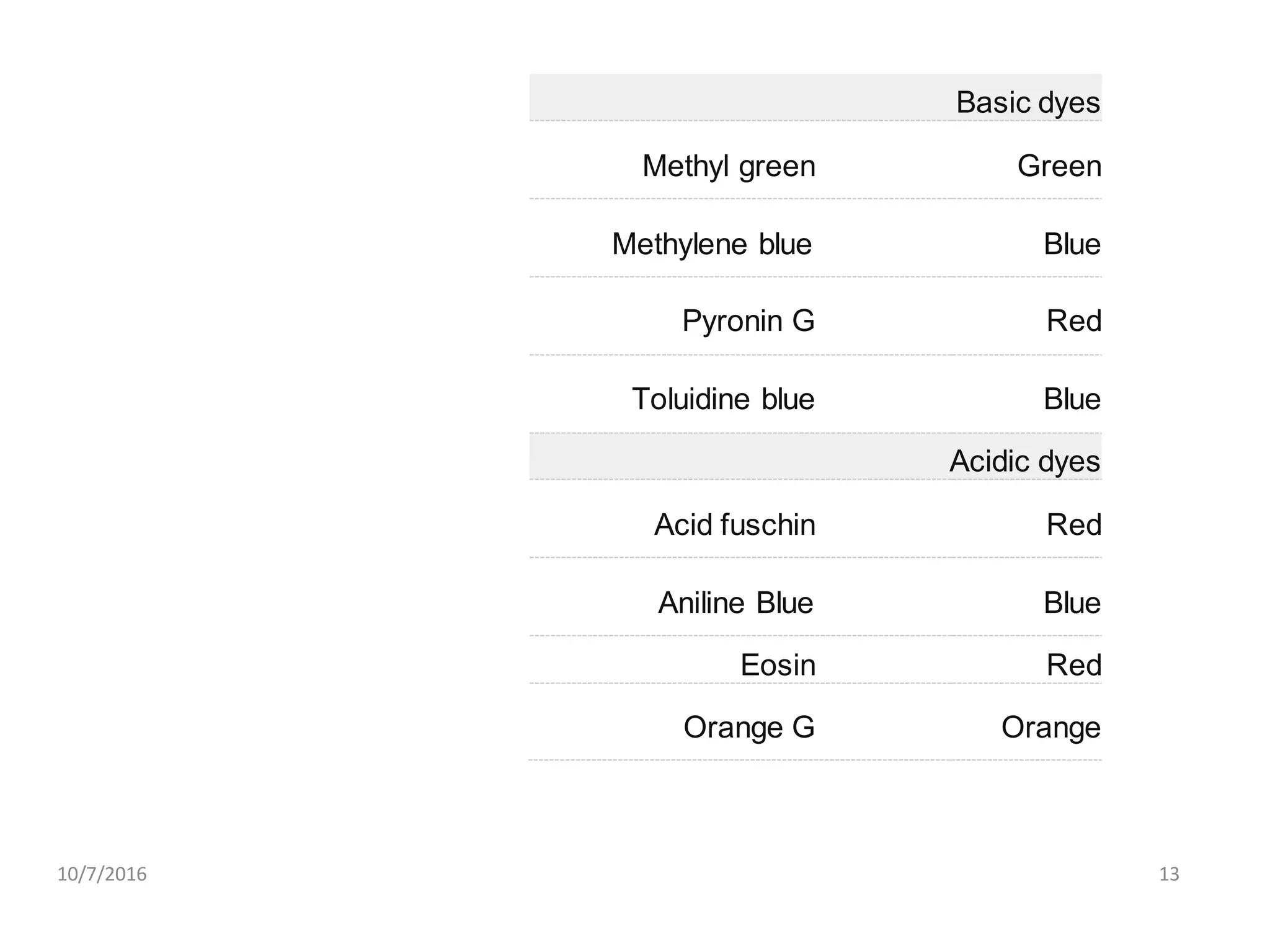This screenshot has width=1270, height=952.
Task: Select the "Acid fuschin" cell
Action: click(x=735, y=525)
